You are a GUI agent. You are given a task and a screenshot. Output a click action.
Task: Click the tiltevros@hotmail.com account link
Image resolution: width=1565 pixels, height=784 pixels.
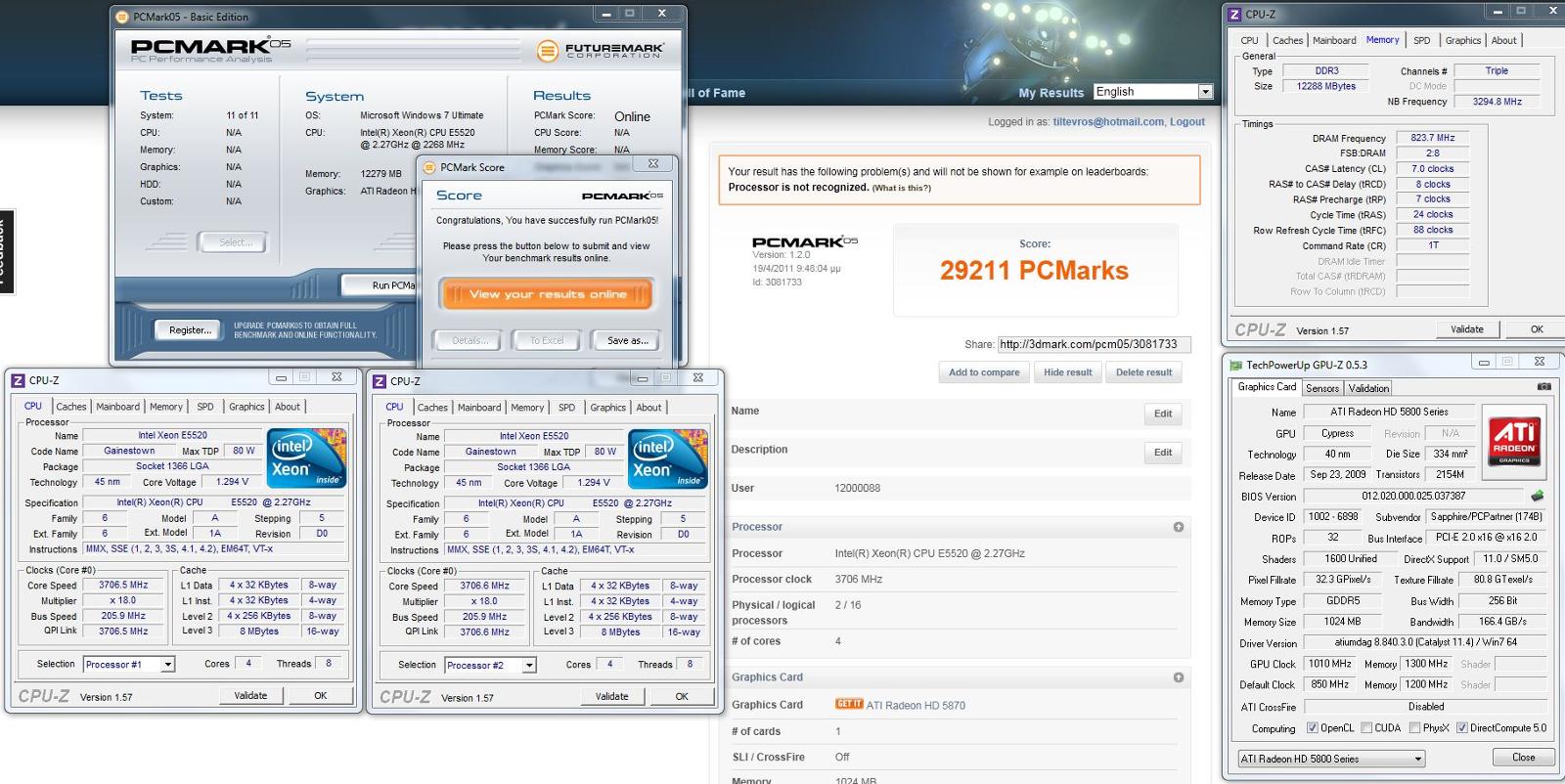[1108, 122]
